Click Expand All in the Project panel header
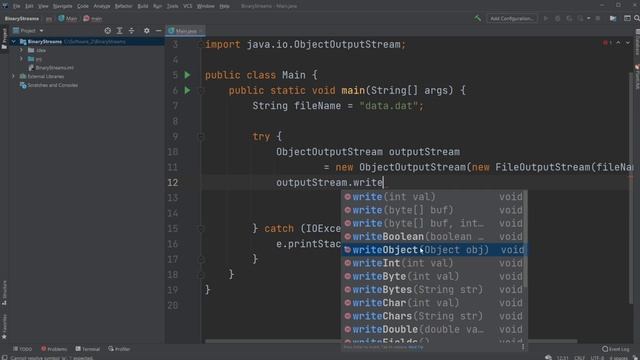This screenshot has width=640, height=360. 120,31
